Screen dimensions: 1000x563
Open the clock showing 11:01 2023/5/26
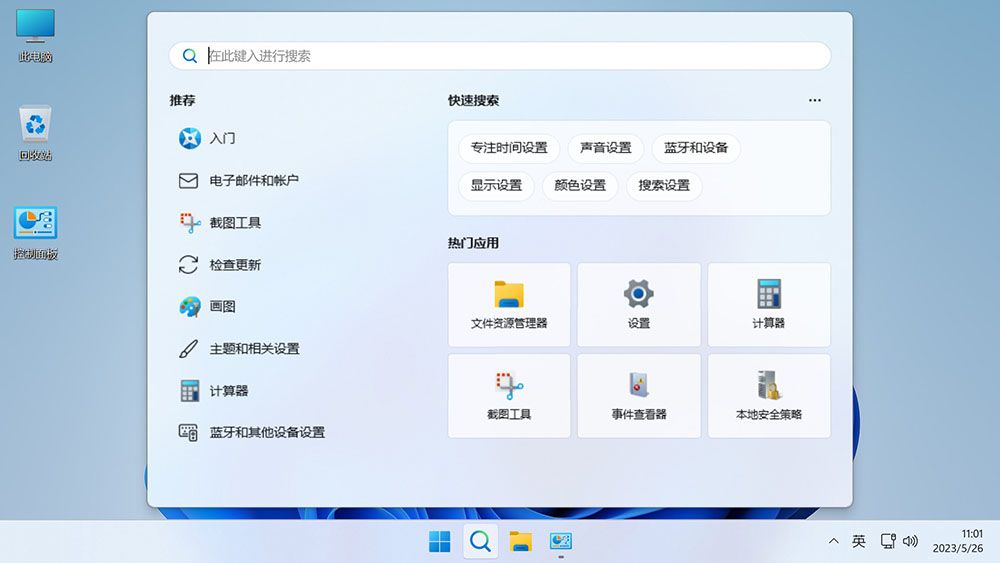pos(957,541)
